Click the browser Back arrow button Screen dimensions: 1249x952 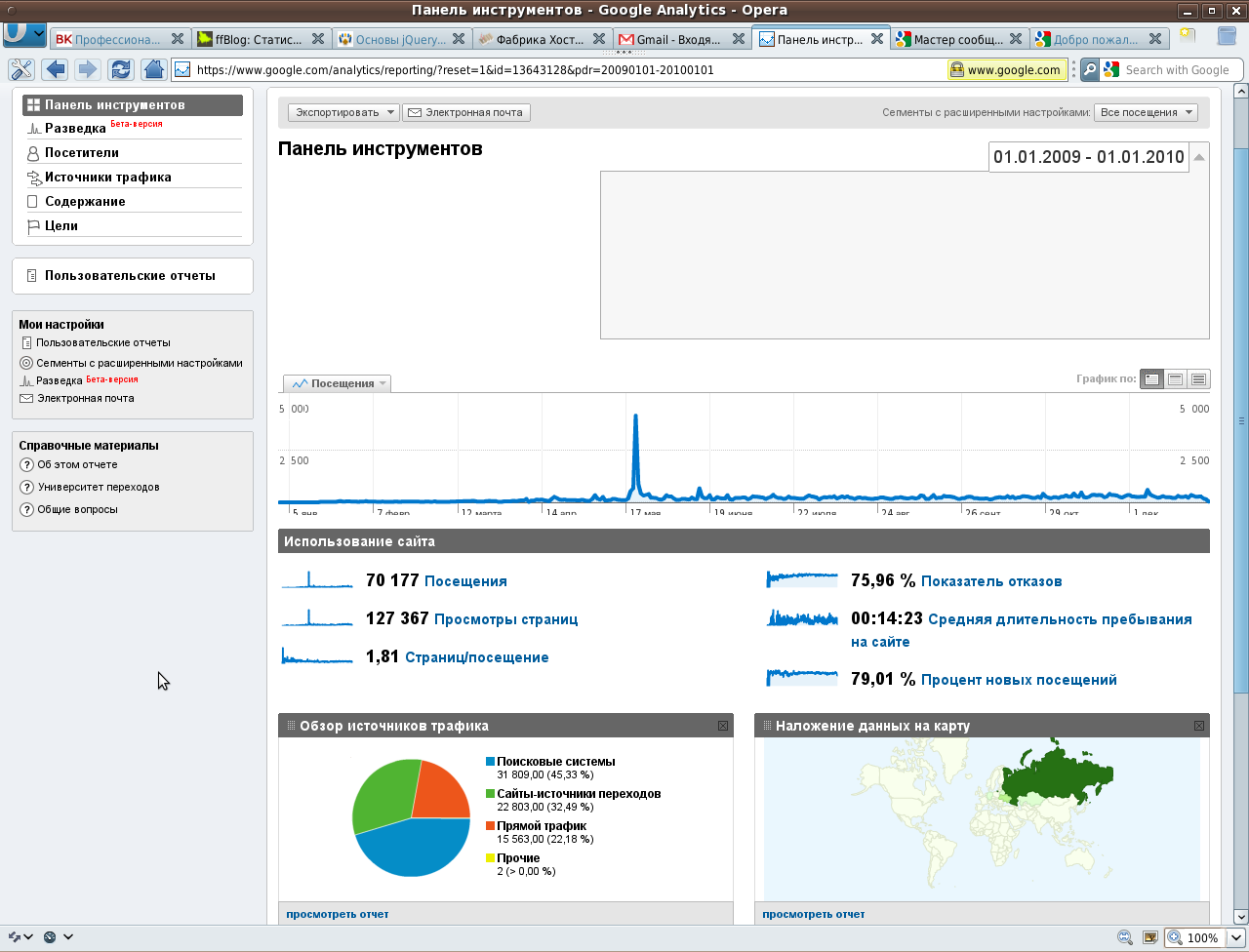[x=55, y=69]
